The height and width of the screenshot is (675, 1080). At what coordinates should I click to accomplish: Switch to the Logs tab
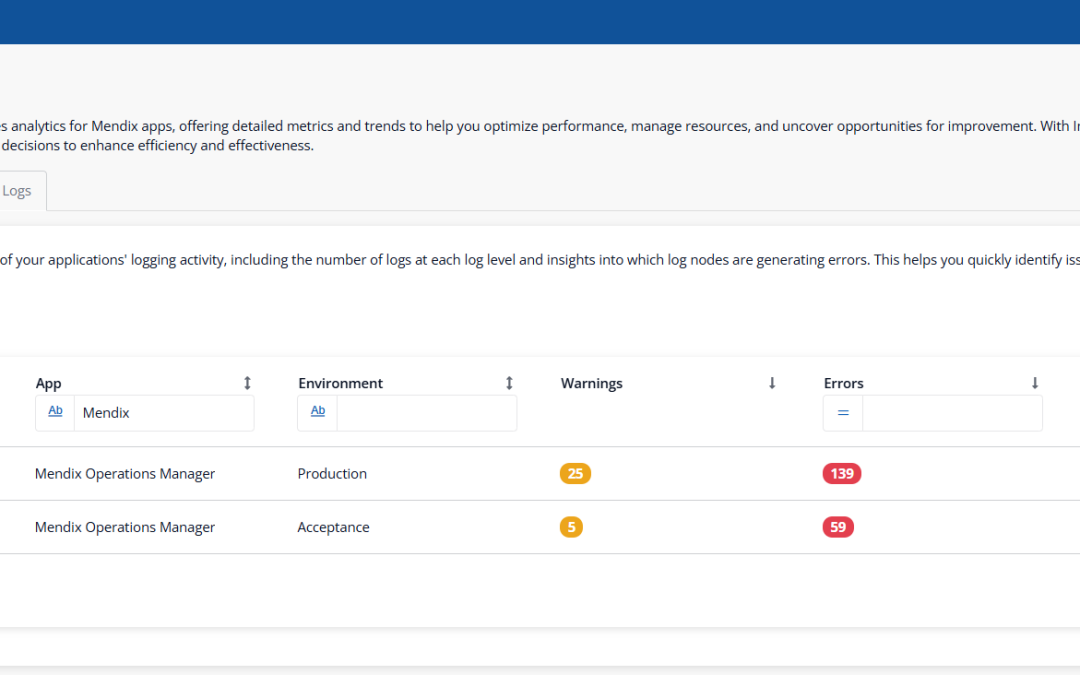pyautogui.click(x=17, y=191)
